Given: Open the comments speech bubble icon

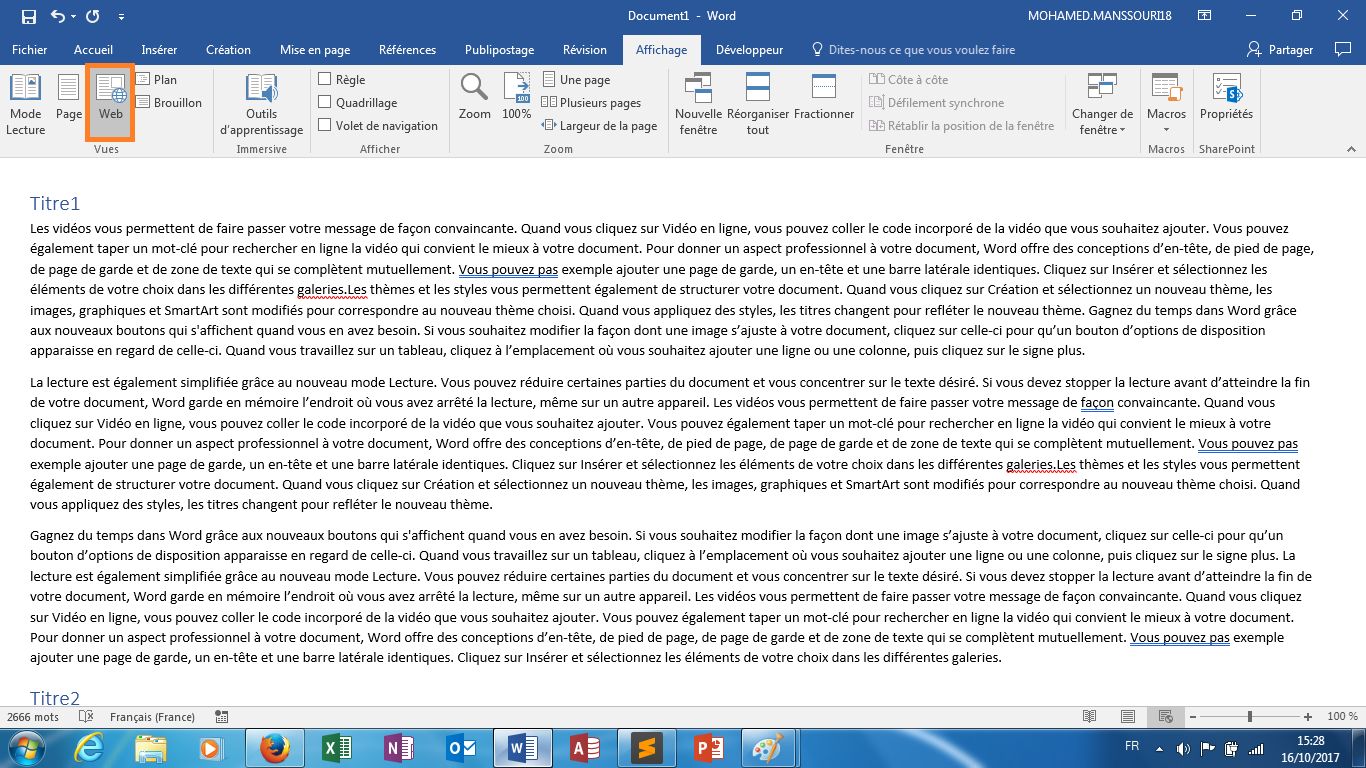Looking at the screenshot, I should [1343, 50].
